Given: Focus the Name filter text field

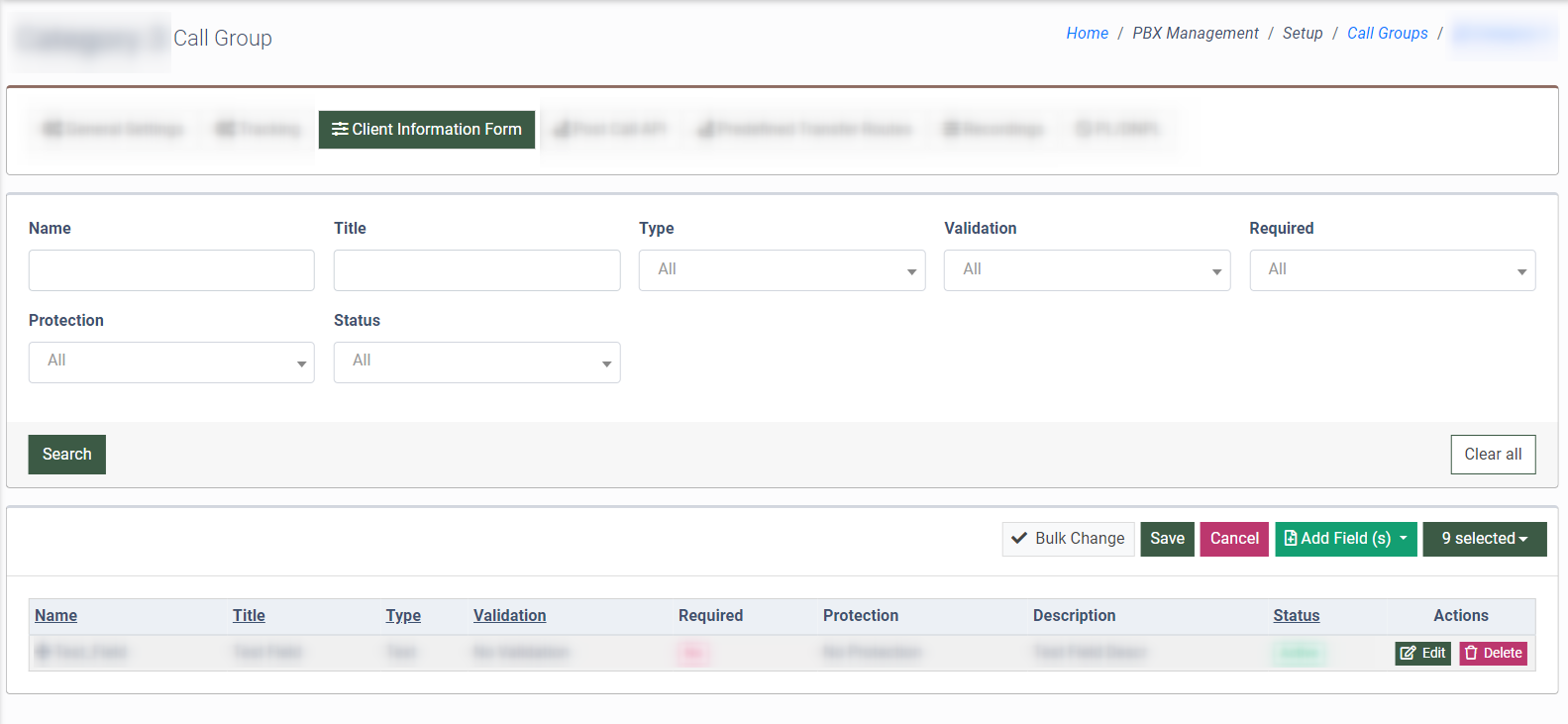Looking at the screenshot, I should click(x=171, y=270).
